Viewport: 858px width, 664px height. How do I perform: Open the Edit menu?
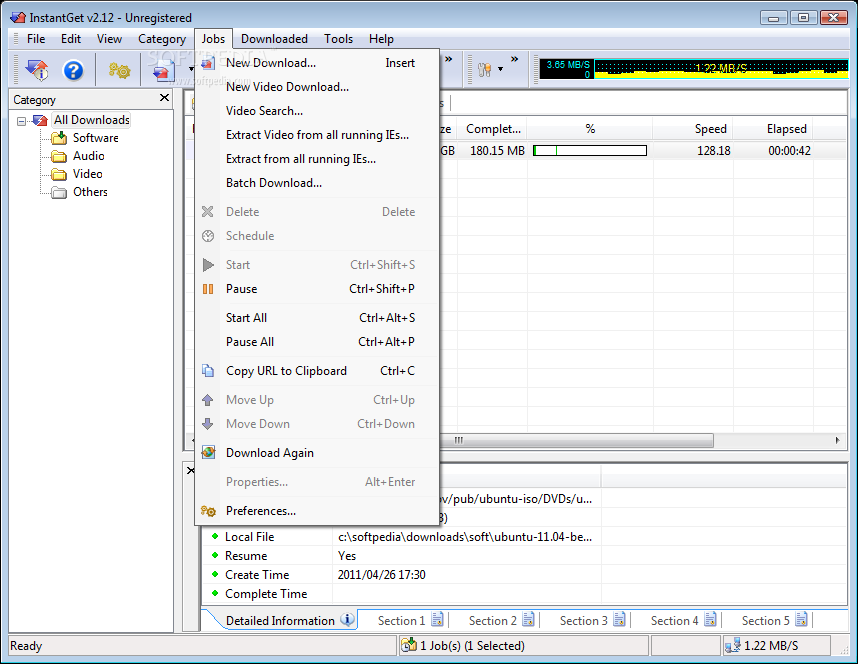[71, 39]
